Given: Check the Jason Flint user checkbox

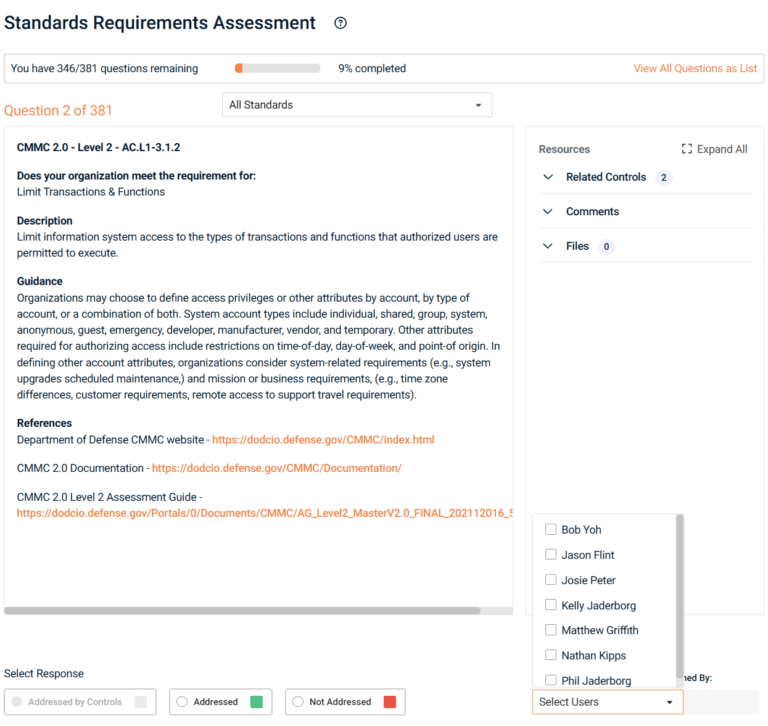Looking at the screenshot, I should (551, 555).
